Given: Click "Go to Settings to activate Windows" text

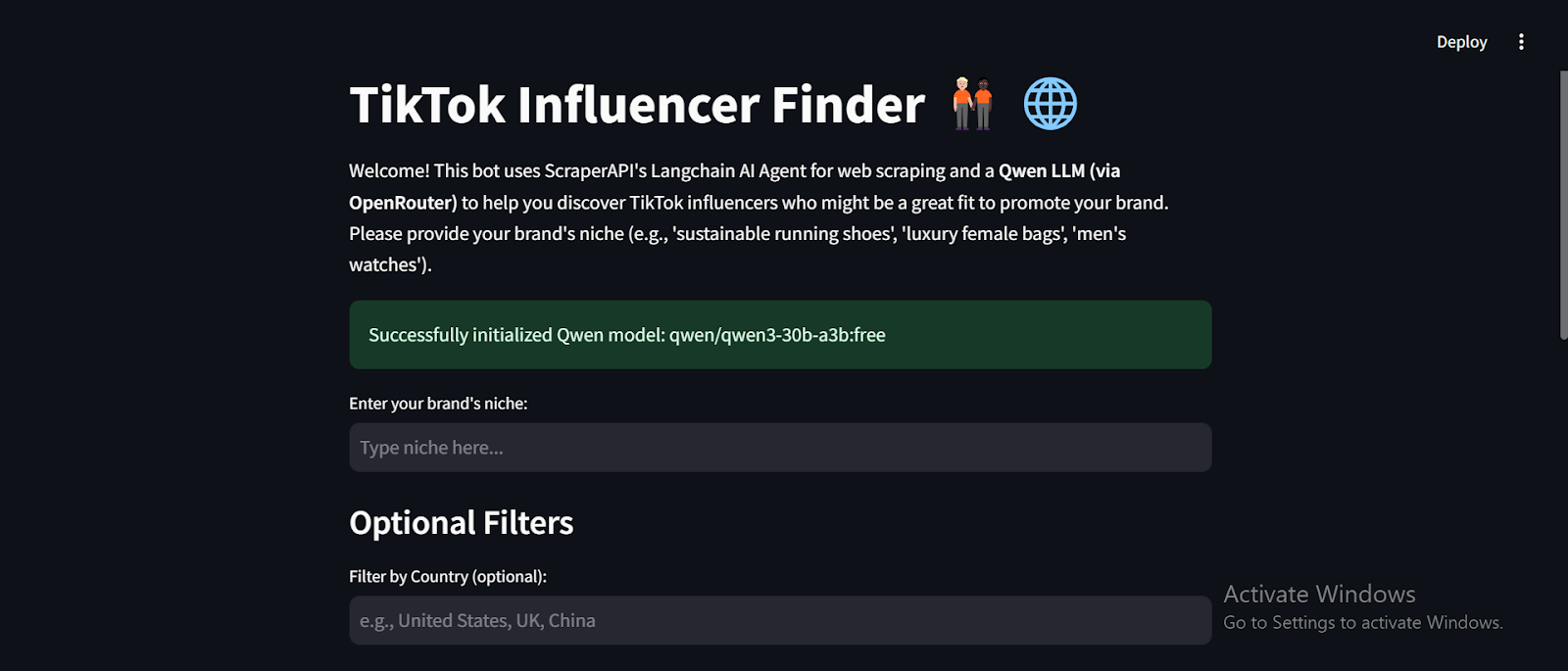Looking at the screenshot, I should pos(1363,623).
